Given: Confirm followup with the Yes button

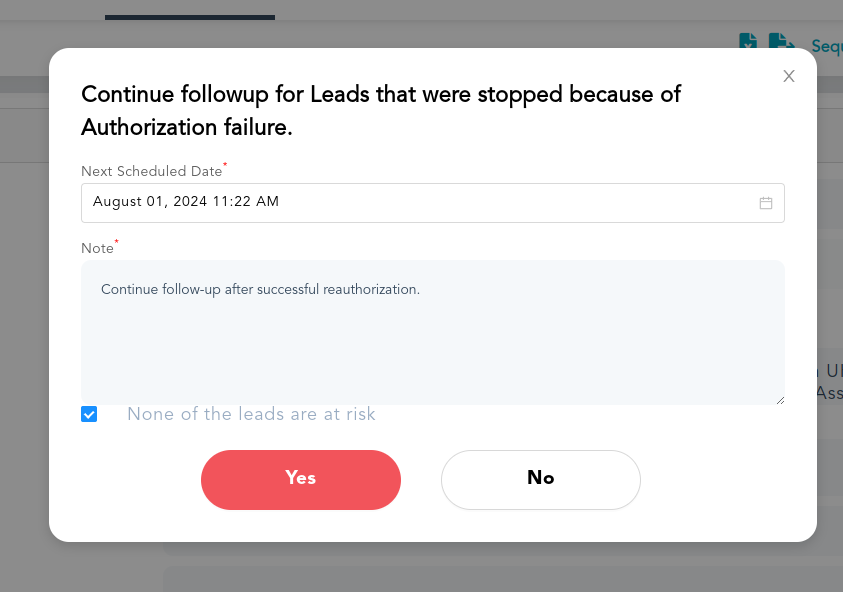Looking at the screenshot, I should click(x=301, y=480).
